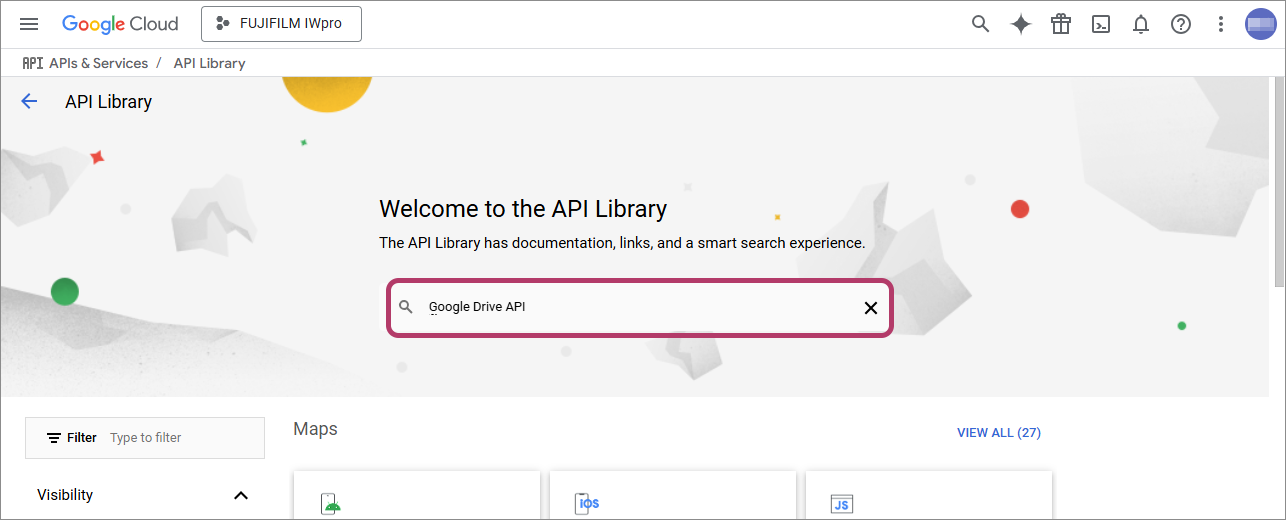Click the search magnifier icon in header
The image size is (1286, 520).
pos(980,24)
